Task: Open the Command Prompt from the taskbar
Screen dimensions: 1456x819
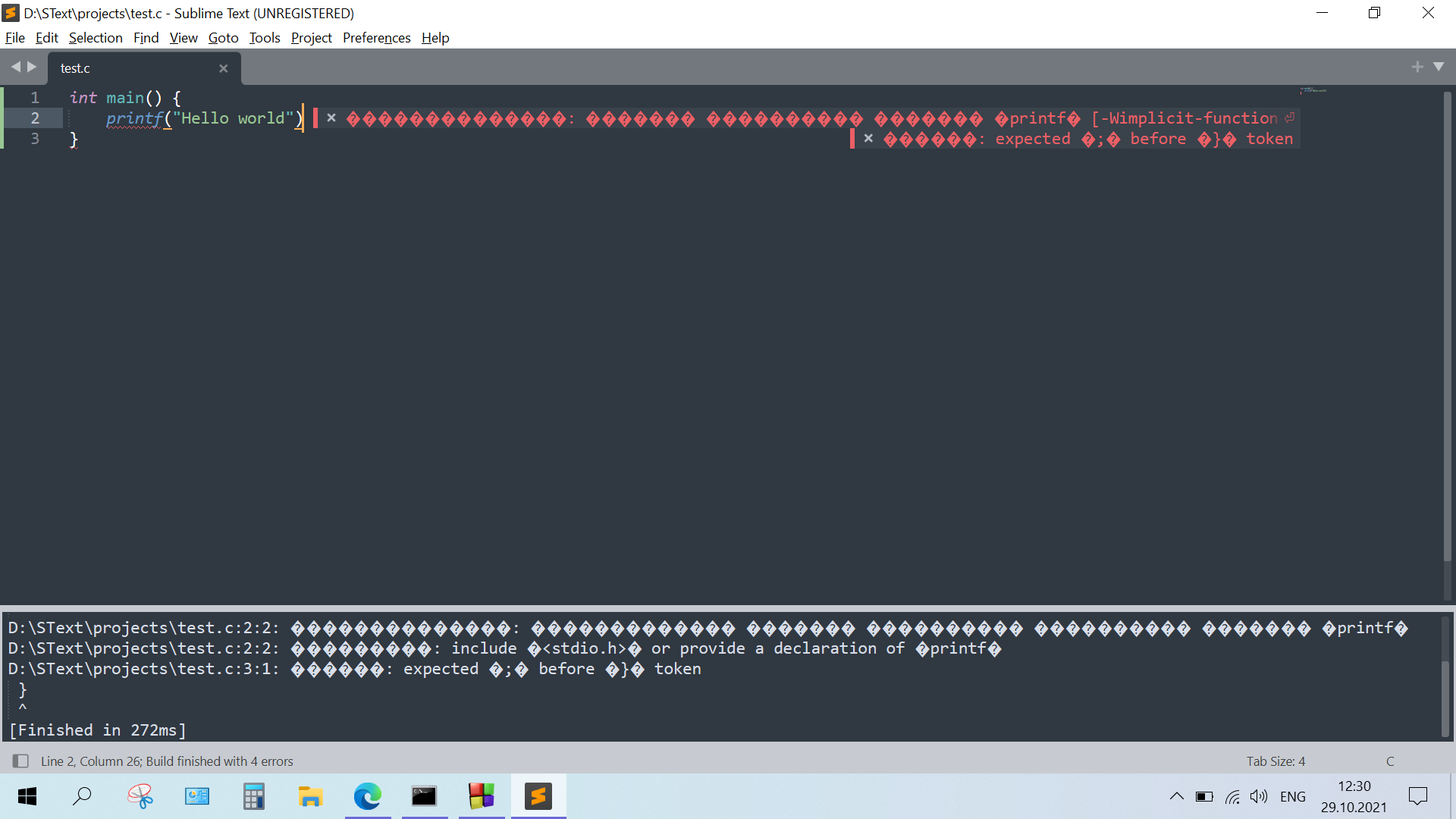Action: 424,796
